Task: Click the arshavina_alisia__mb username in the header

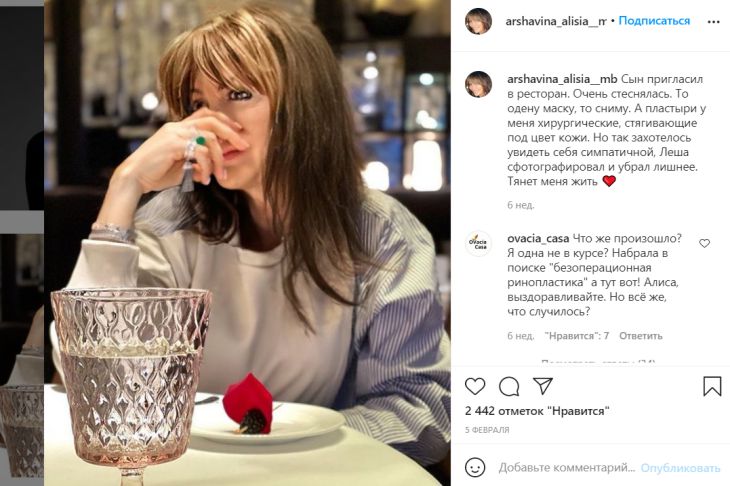Action: tap(557, 21)
